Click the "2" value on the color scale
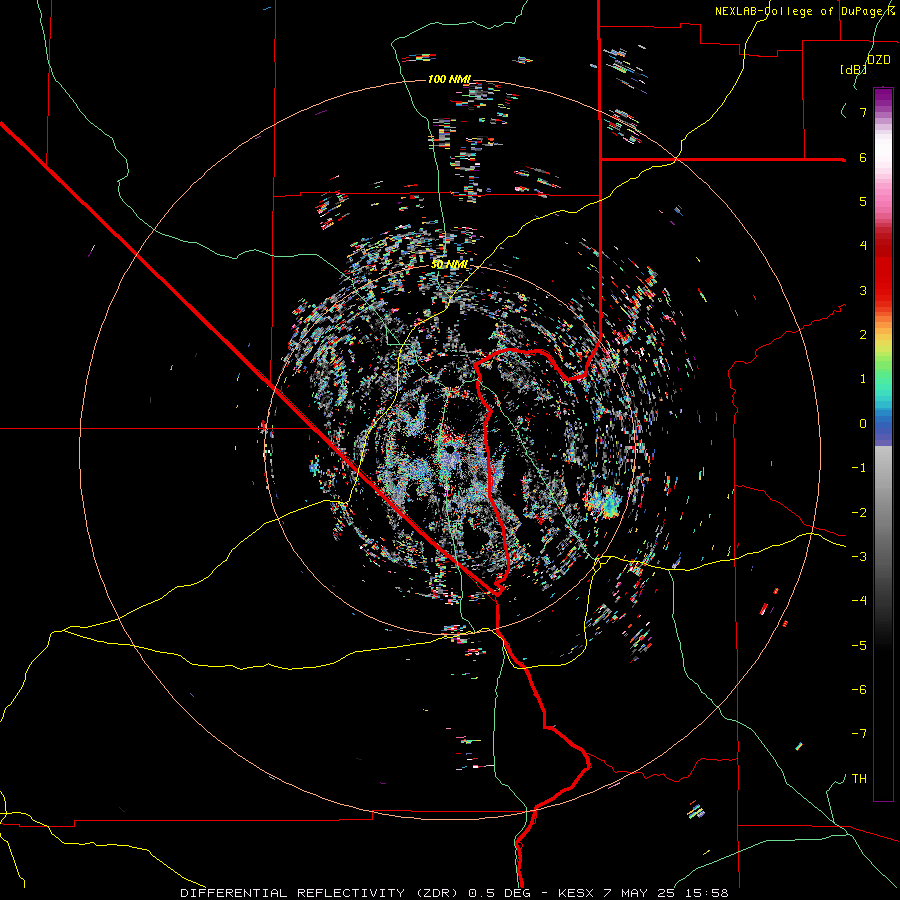 point(863,334)
